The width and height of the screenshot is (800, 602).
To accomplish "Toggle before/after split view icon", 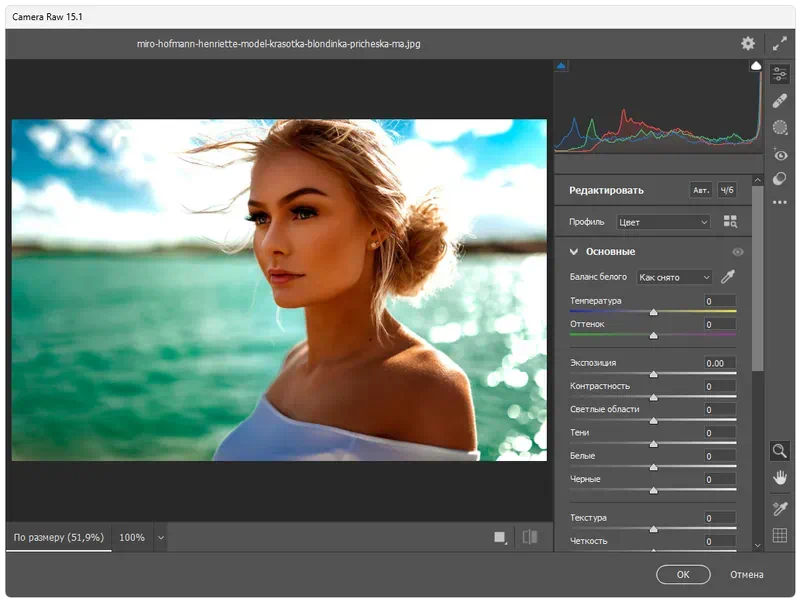I will 530,537.
